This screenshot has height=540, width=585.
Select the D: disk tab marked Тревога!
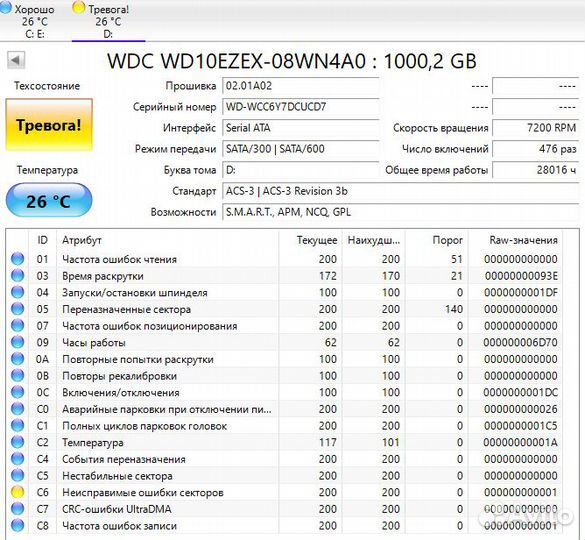click(108, 20)
